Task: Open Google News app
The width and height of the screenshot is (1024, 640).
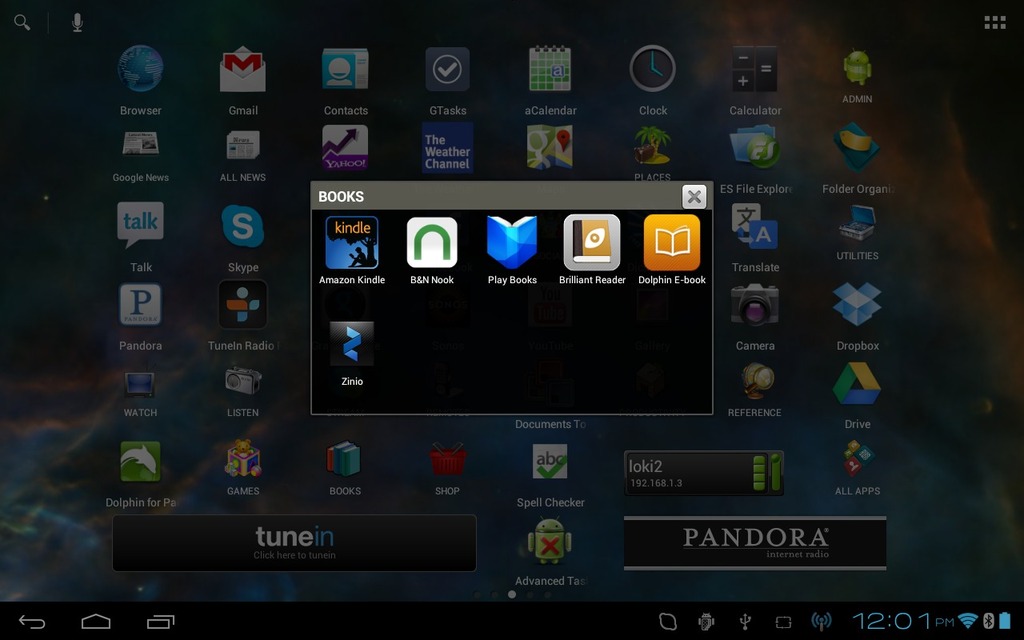Action: point(140,144)
